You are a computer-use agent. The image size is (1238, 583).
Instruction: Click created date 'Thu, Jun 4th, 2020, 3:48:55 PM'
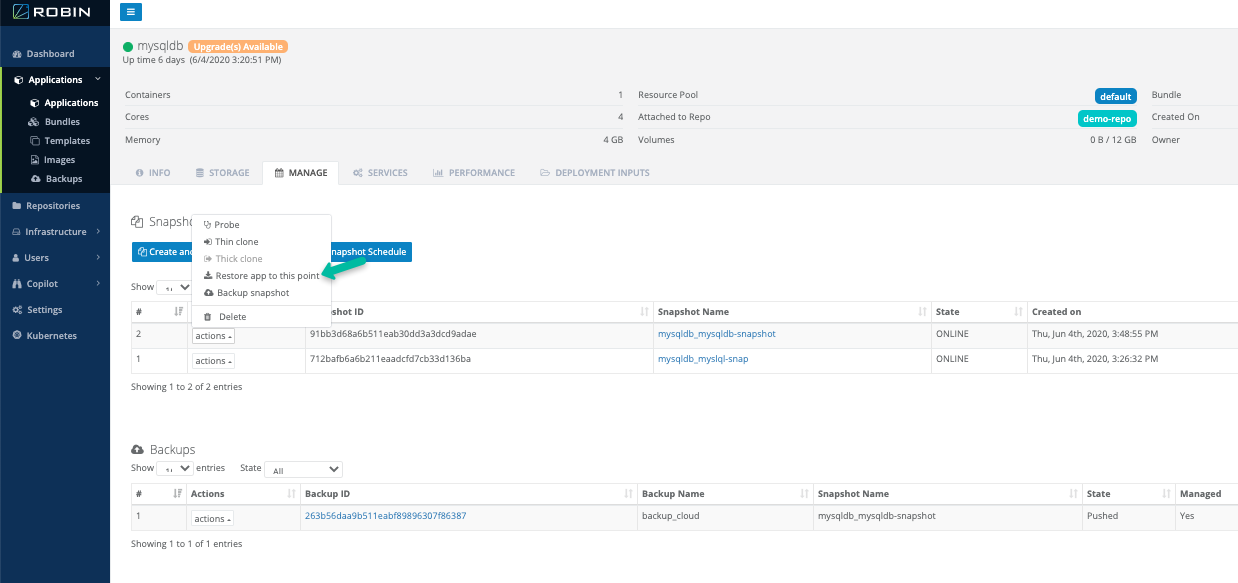pos(1095,334)
